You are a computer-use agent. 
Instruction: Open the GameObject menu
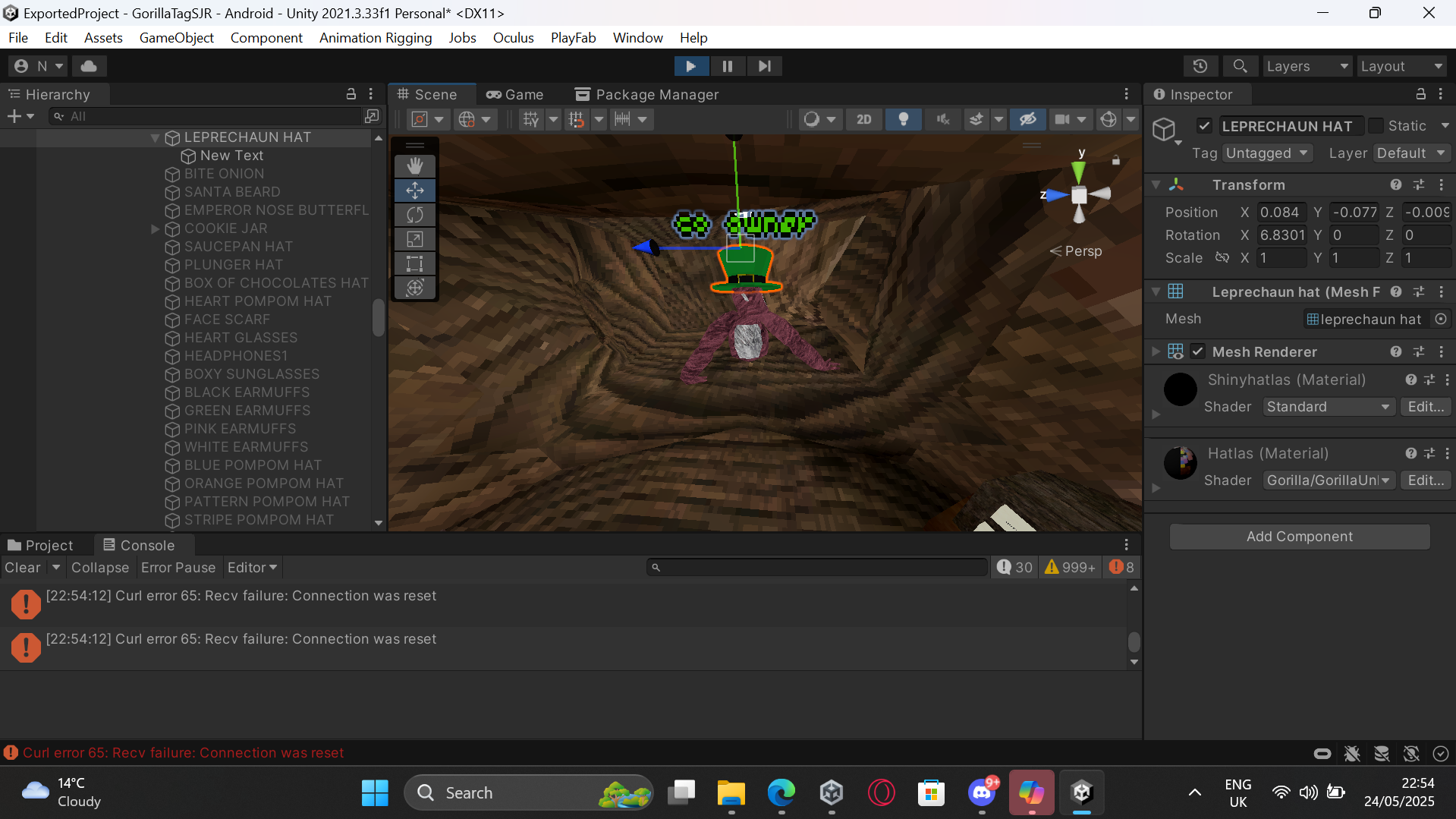[x=177, y=37]
